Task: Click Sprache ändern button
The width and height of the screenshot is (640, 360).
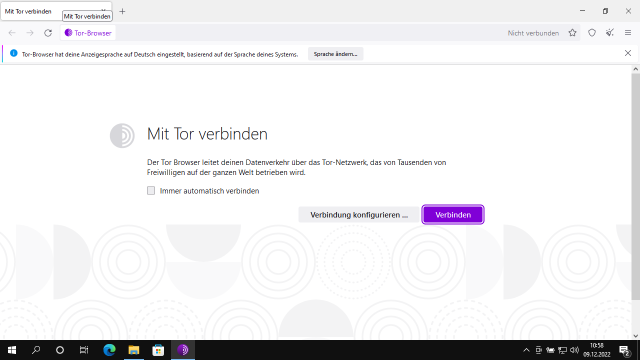Action: (x=336, y=54)
